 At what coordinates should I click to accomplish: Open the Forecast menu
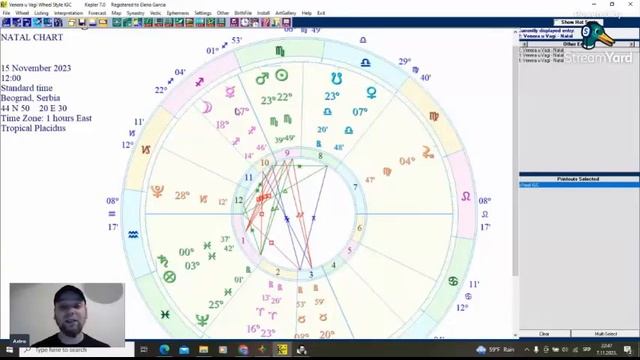pos(97,13)
